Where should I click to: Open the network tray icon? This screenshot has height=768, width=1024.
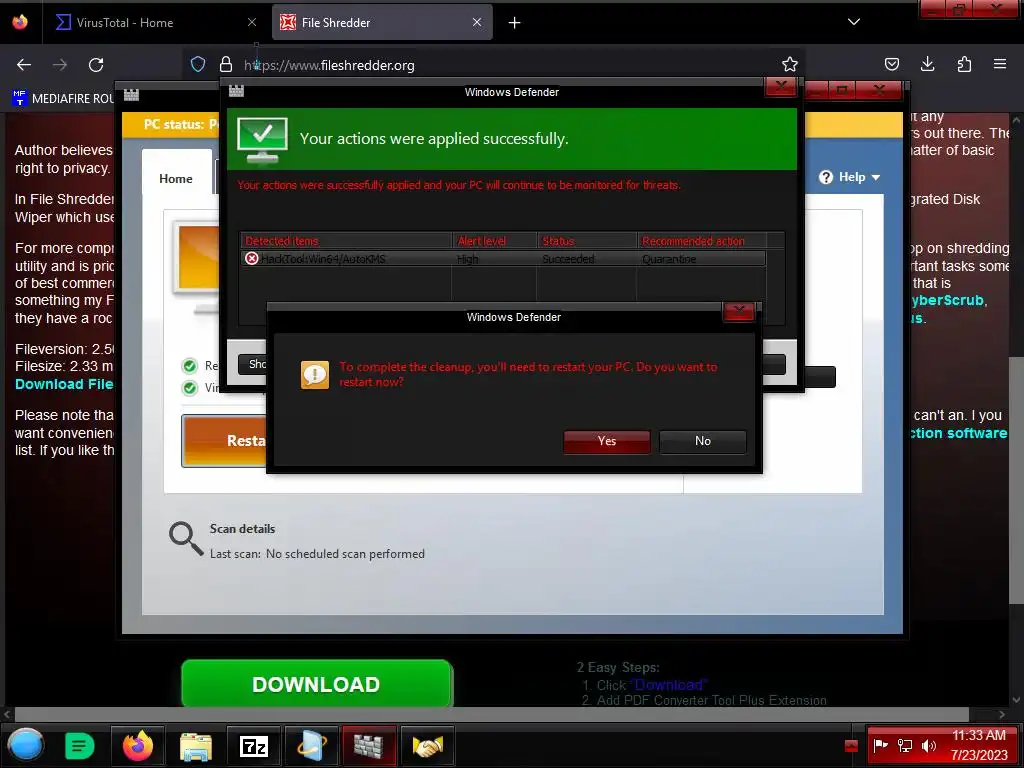click(x=904, y=745)
